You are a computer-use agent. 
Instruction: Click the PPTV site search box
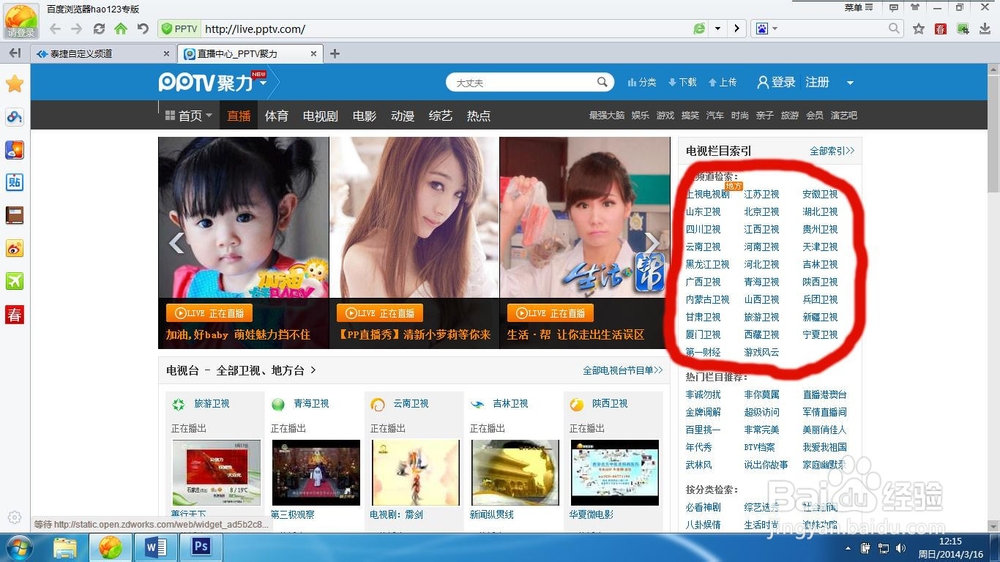(x=523, y=82)
